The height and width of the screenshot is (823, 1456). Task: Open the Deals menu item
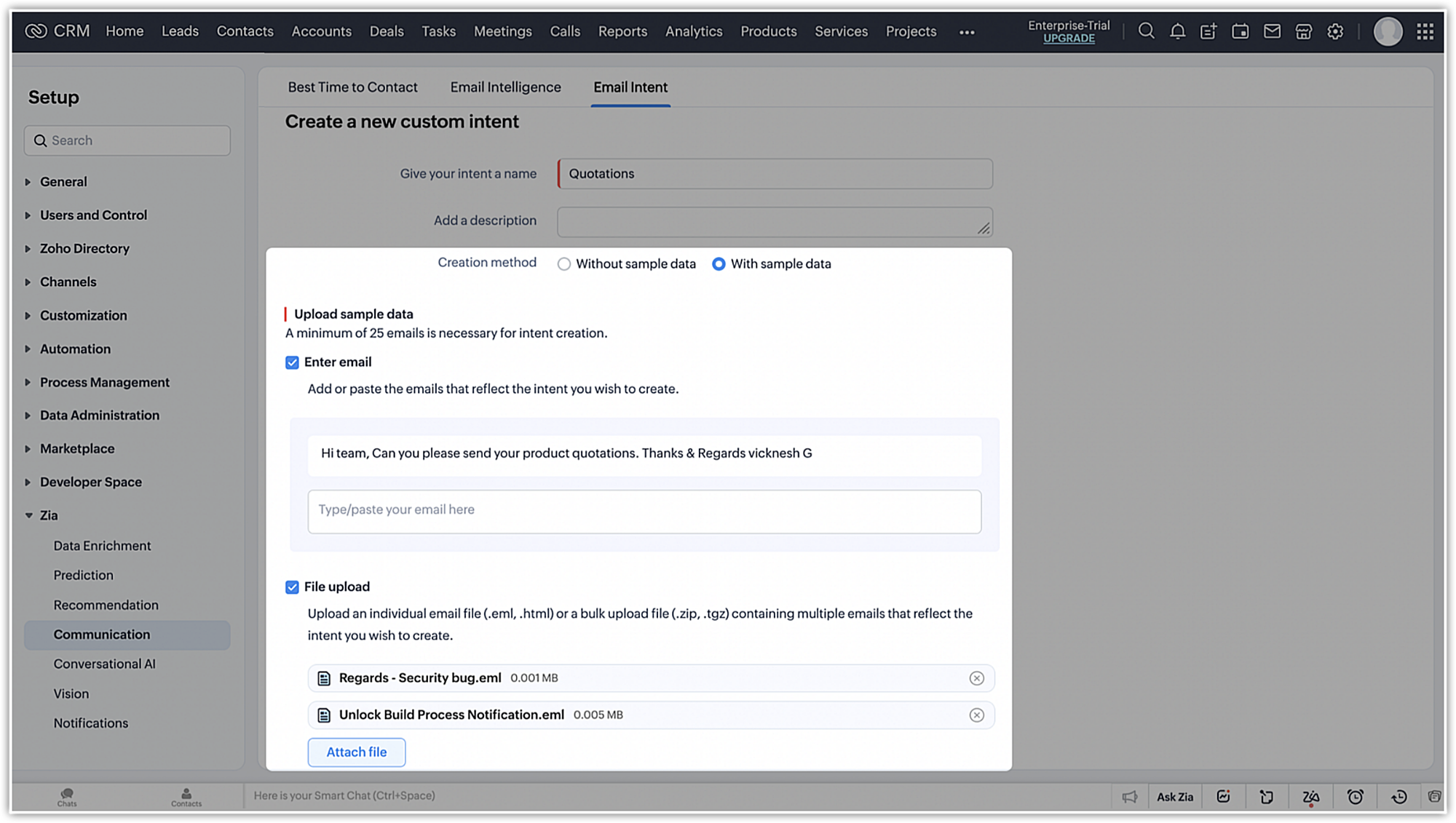click(x=386, y=31)
